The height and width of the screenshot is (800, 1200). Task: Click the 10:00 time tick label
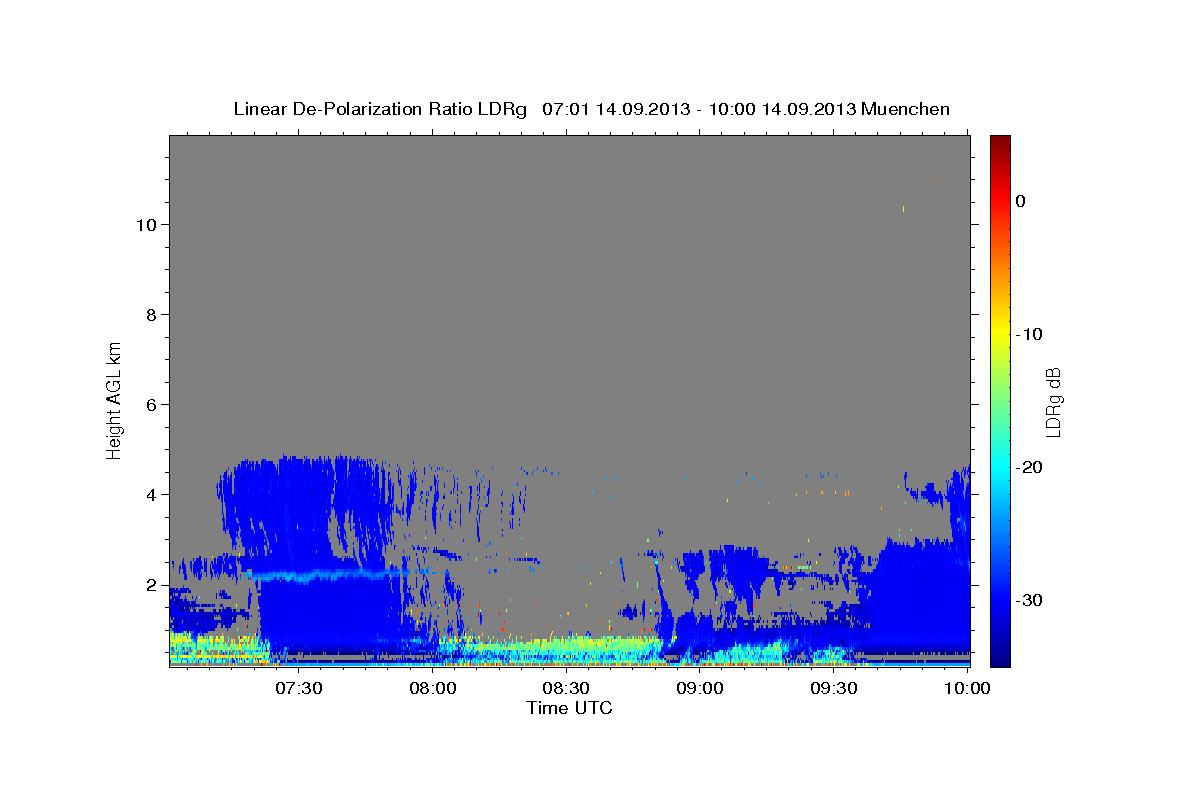(967, 688)
